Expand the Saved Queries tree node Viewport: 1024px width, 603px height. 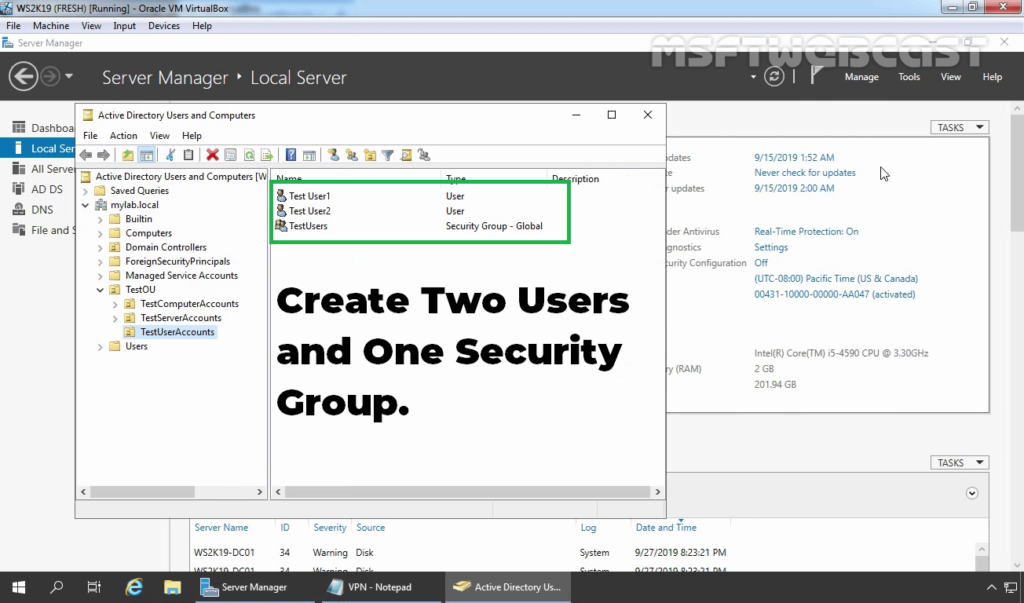[86, 191]
